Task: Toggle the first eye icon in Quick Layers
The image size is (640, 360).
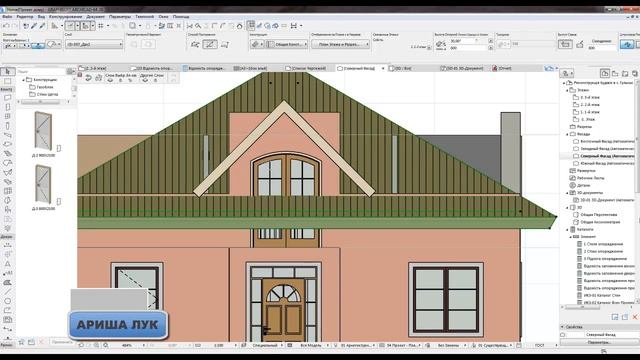Action: pyautogui.click(x=110, y=80)
